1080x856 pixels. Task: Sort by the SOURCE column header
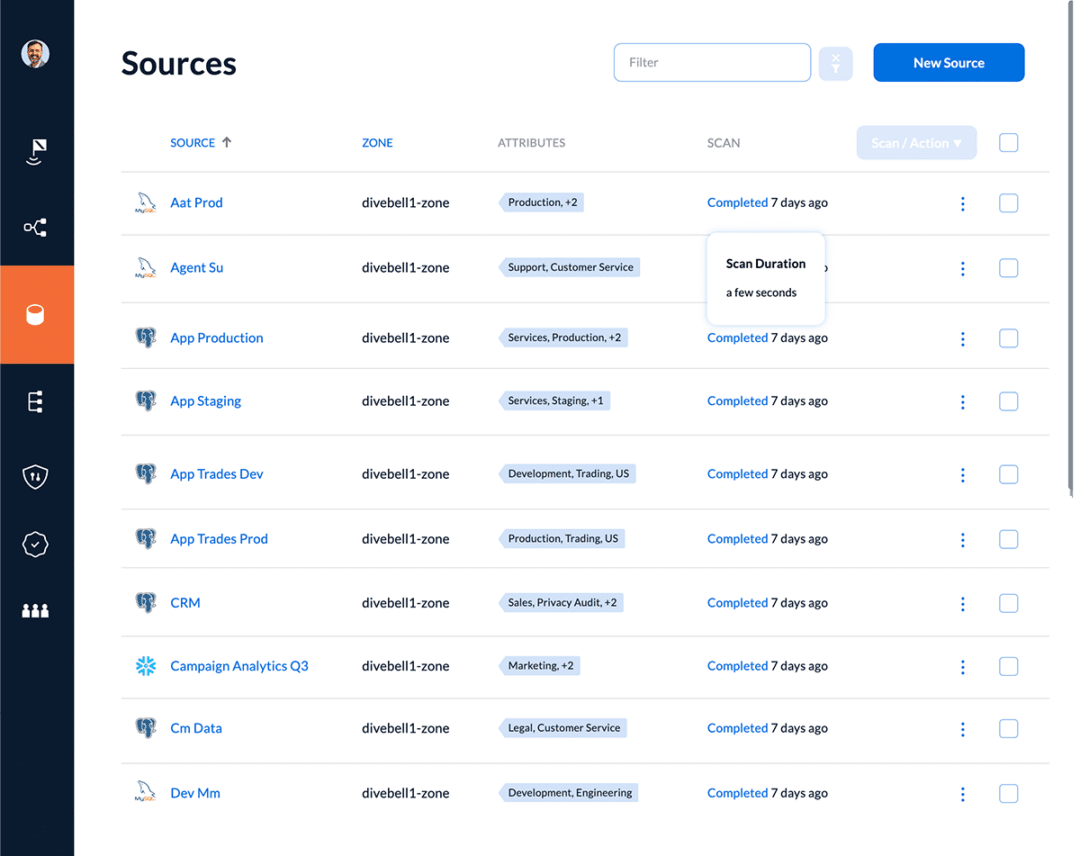pyautogui.click(x=193, y=142)
